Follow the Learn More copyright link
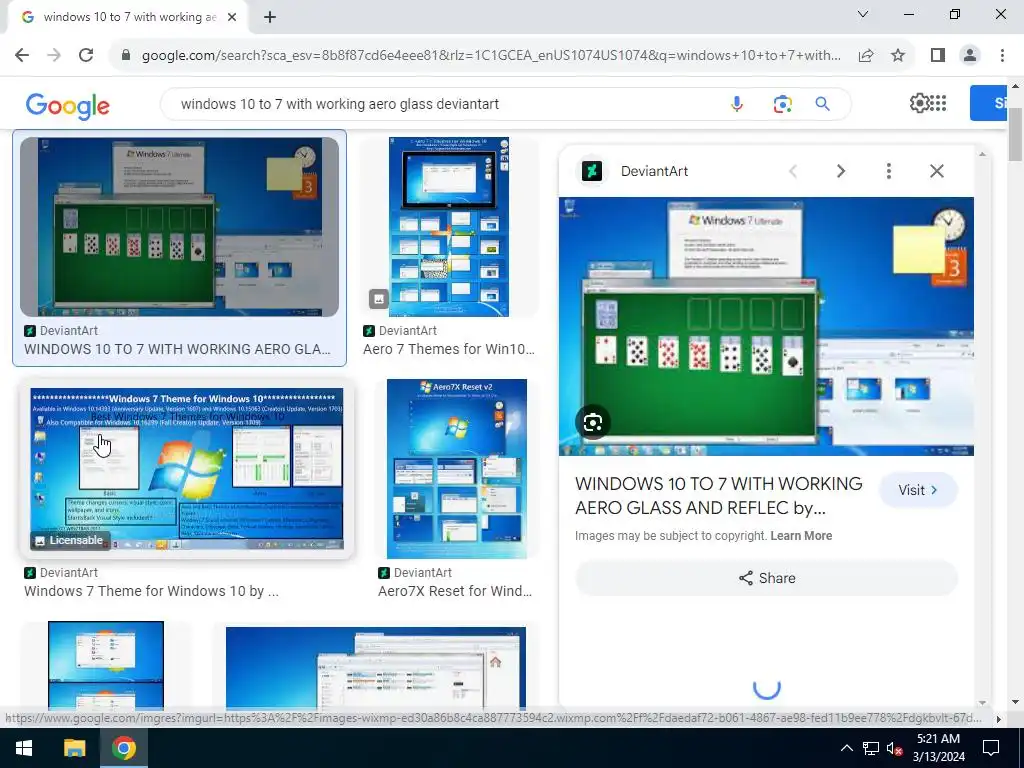Image resolution: width=1024 pixels, height=768 pixels. click(x=801, y=536)
